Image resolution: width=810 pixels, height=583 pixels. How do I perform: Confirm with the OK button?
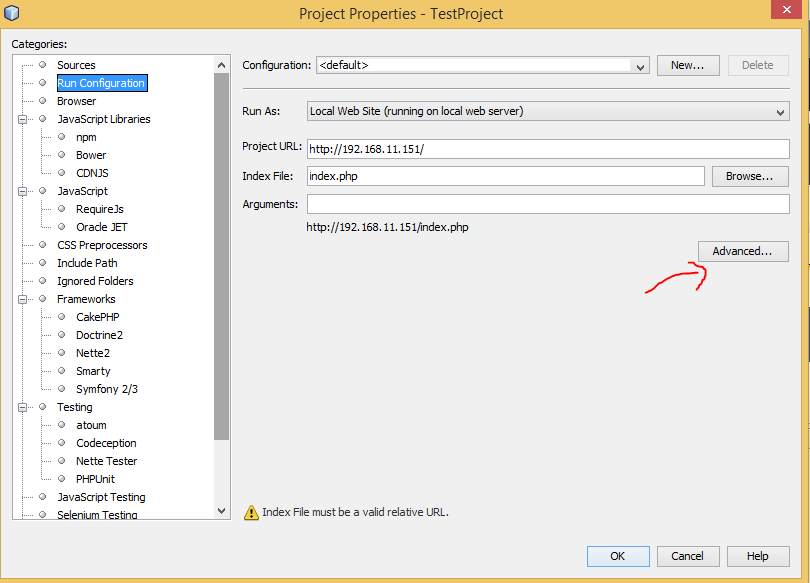pos(618,556)
